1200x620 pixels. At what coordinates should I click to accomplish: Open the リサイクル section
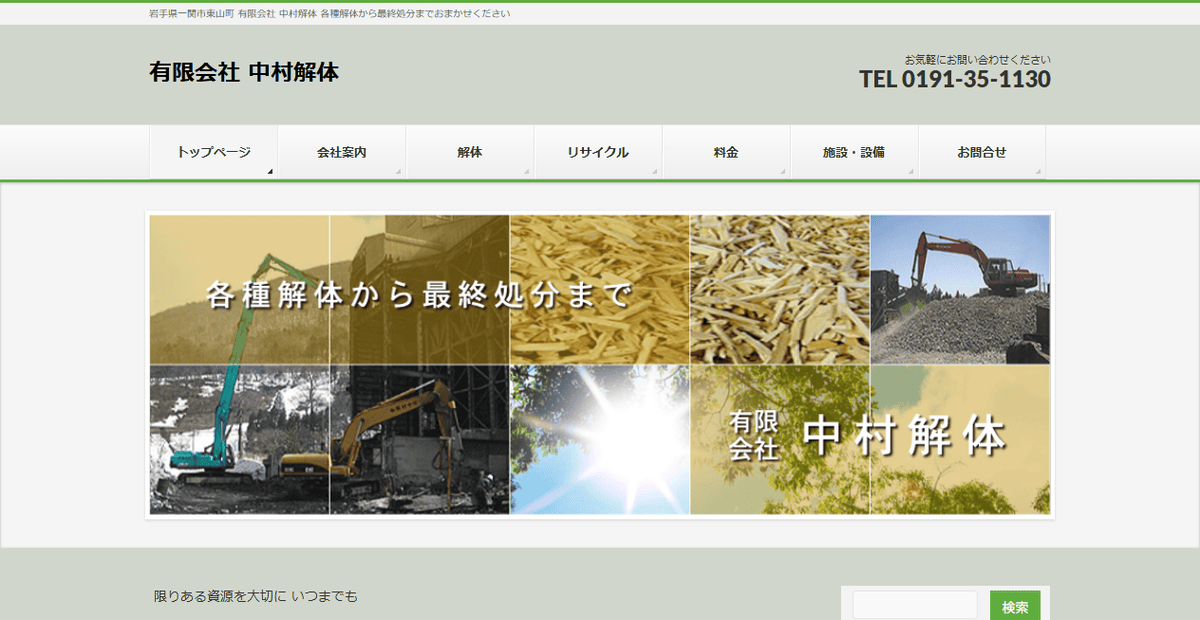(597, 150)
